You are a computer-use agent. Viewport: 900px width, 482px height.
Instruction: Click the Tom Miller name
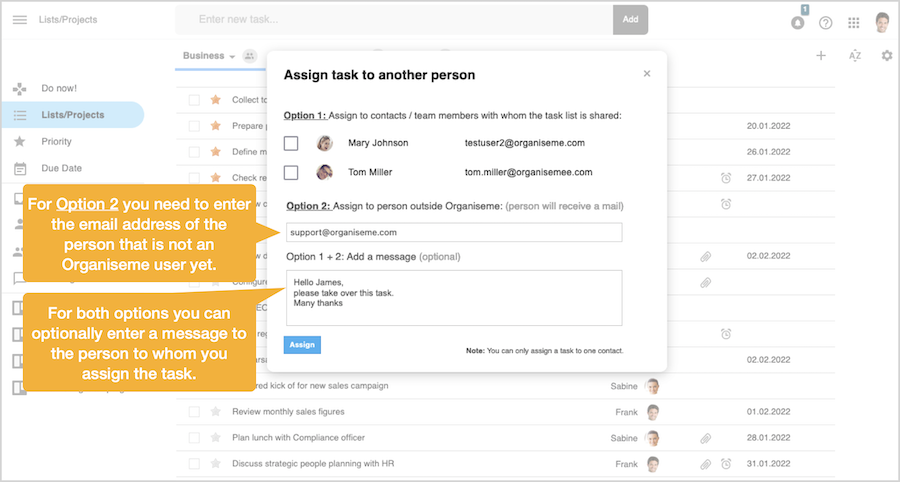coord(370,172)
